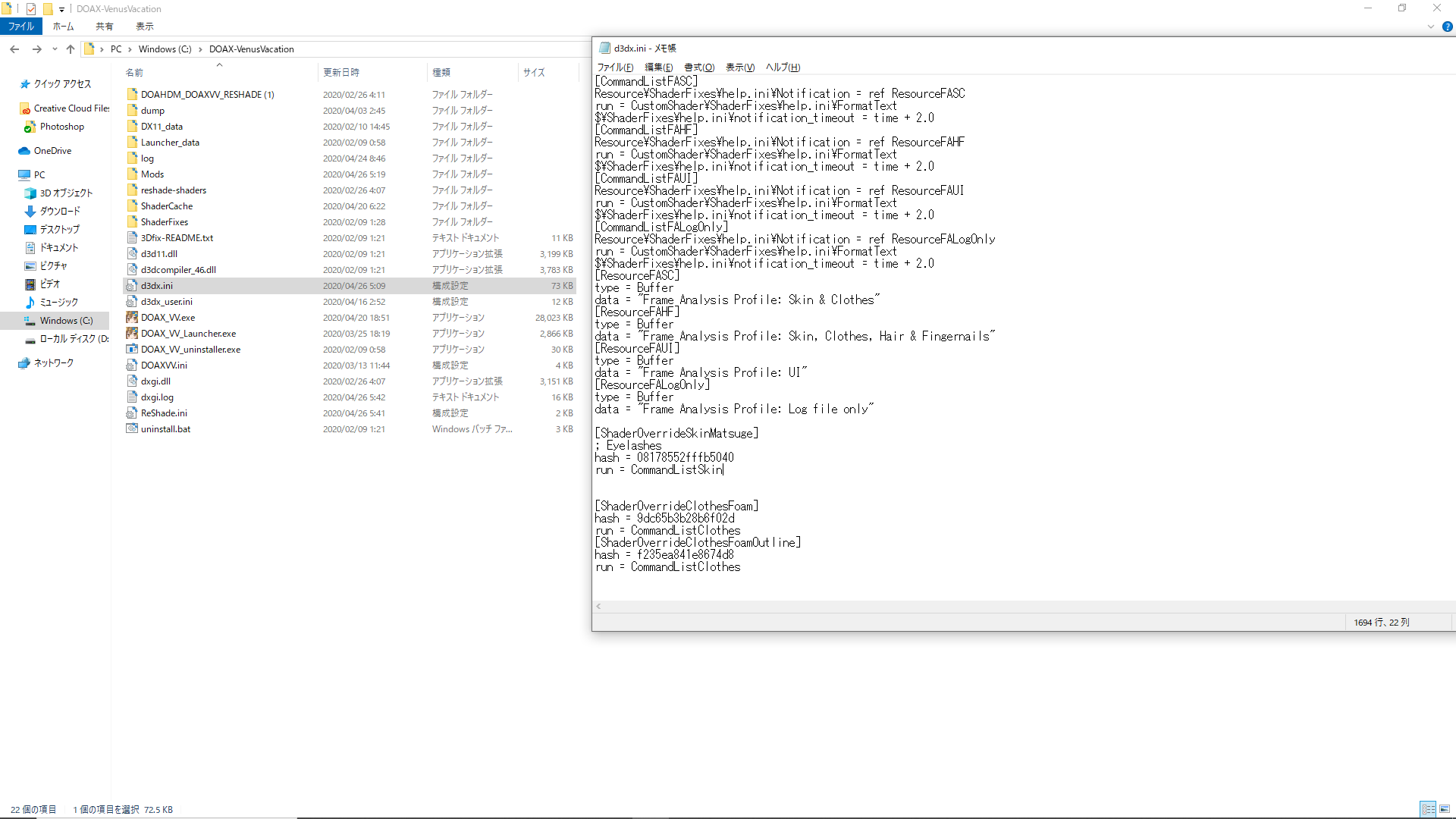Select dxgi.log file

[157, 397]
